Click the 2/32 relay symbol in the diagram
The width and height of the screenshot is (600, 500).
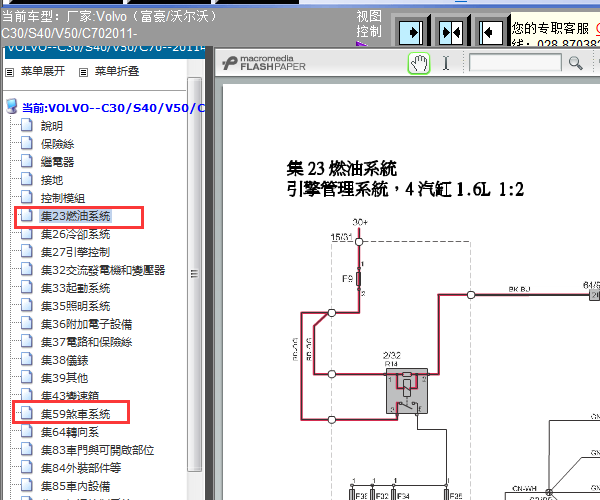(x=407, y=391)
